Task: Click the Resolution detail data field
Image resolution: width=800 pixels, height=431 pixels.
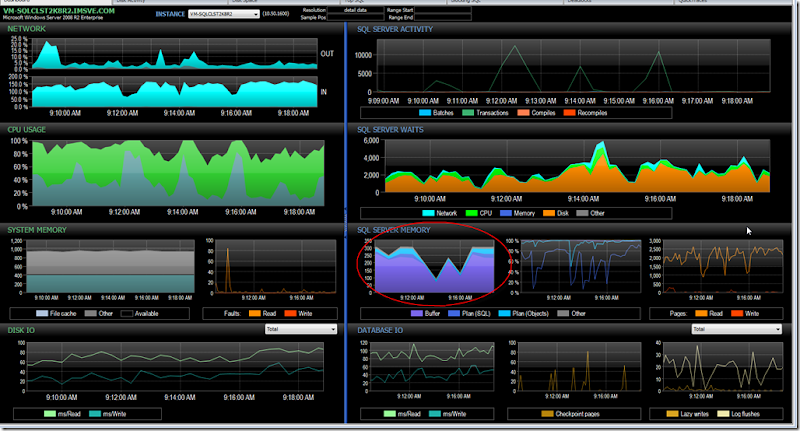Action: coord(356,9)
